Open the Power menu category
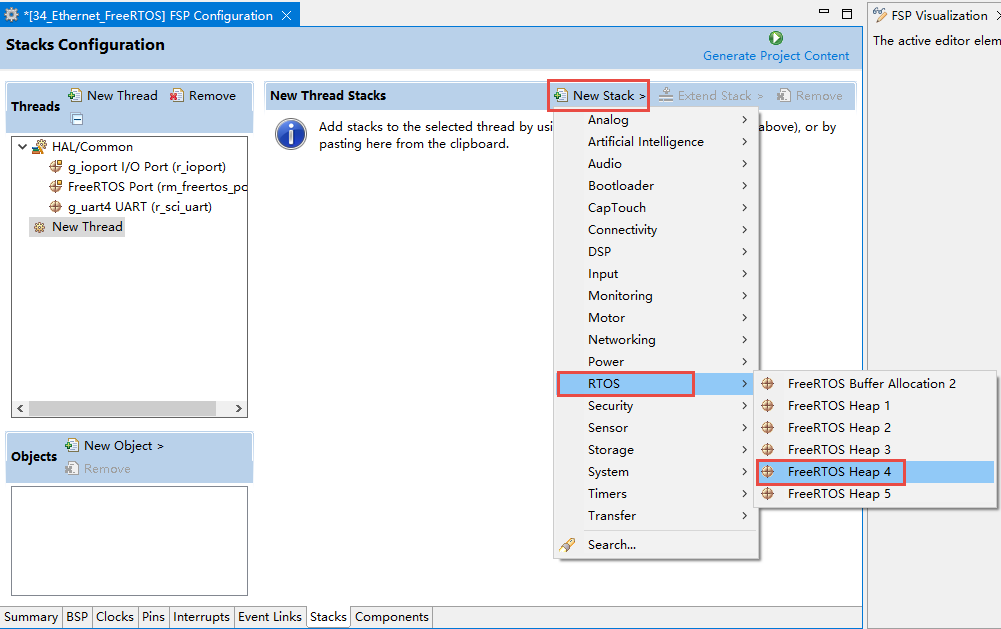 656,361
